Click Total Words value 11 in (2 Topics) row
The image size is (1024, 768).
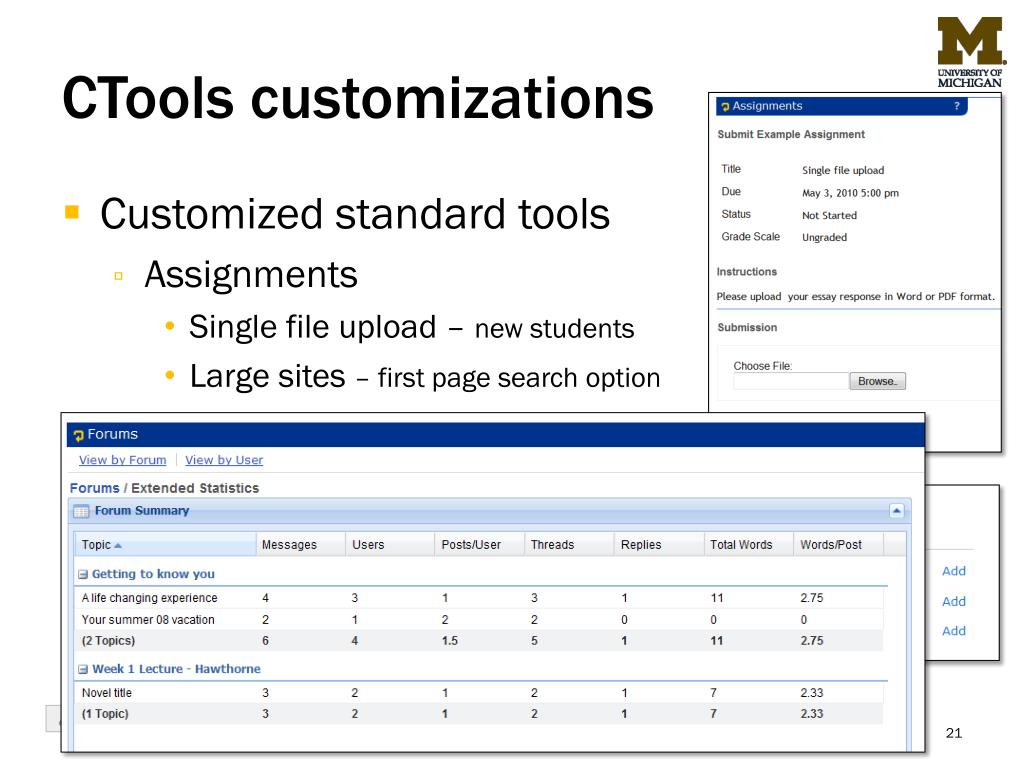pos(716,641)
